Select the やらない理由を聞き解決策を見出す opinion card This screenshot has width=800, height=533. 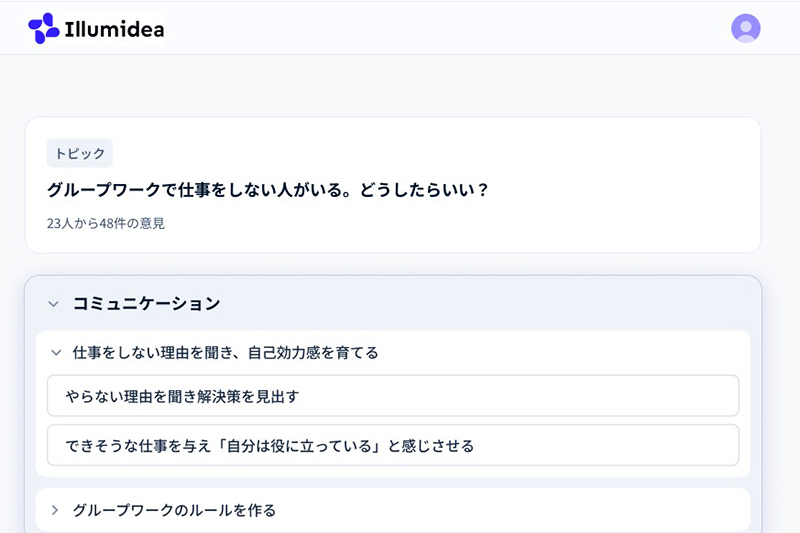[x=392, y=396]
